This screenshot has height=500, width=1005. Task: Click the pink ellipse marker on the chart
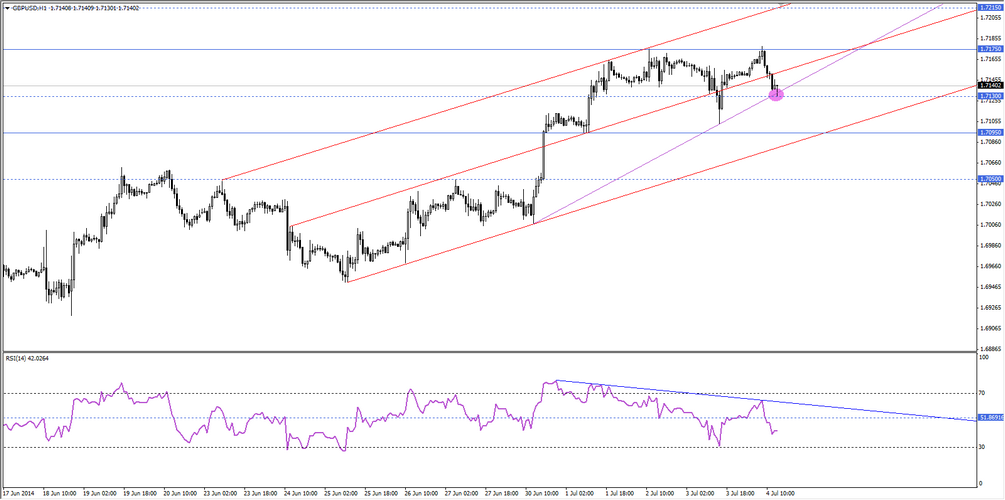pyautogui.click(x=776, y=95)
